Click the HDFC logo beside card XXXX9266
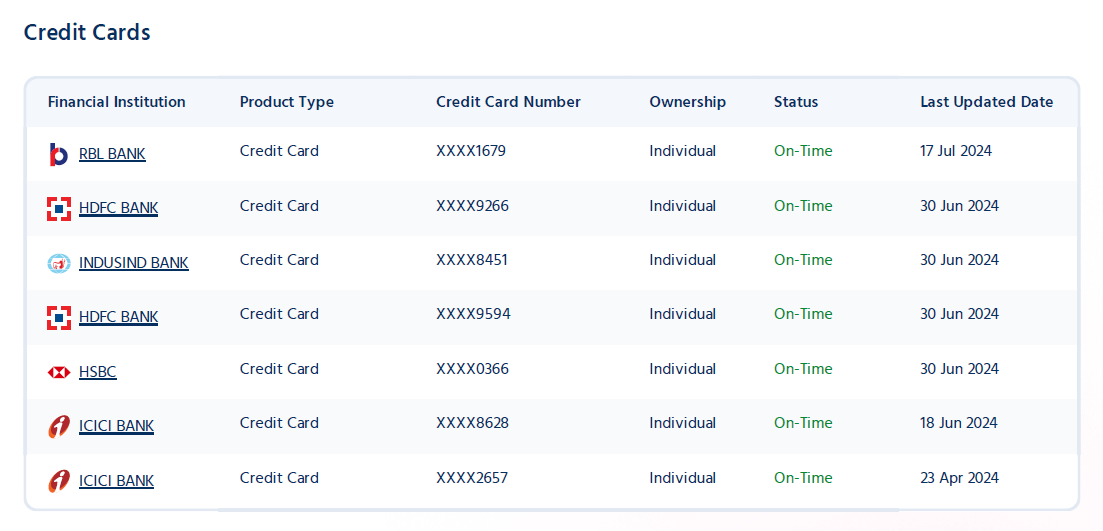 59,209
